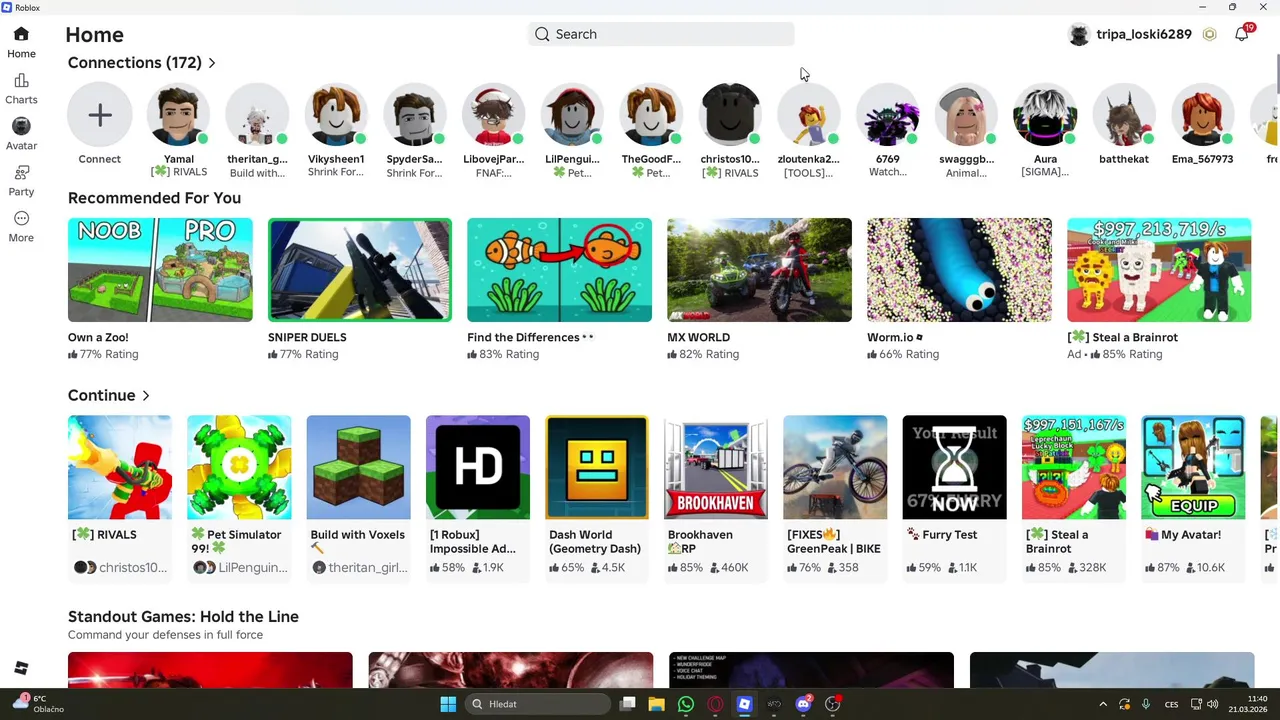Open the SNIPER DUELS thumbnail
Image resolution: width=1280 pixels, height=720 pixels.
pos(360,270)
